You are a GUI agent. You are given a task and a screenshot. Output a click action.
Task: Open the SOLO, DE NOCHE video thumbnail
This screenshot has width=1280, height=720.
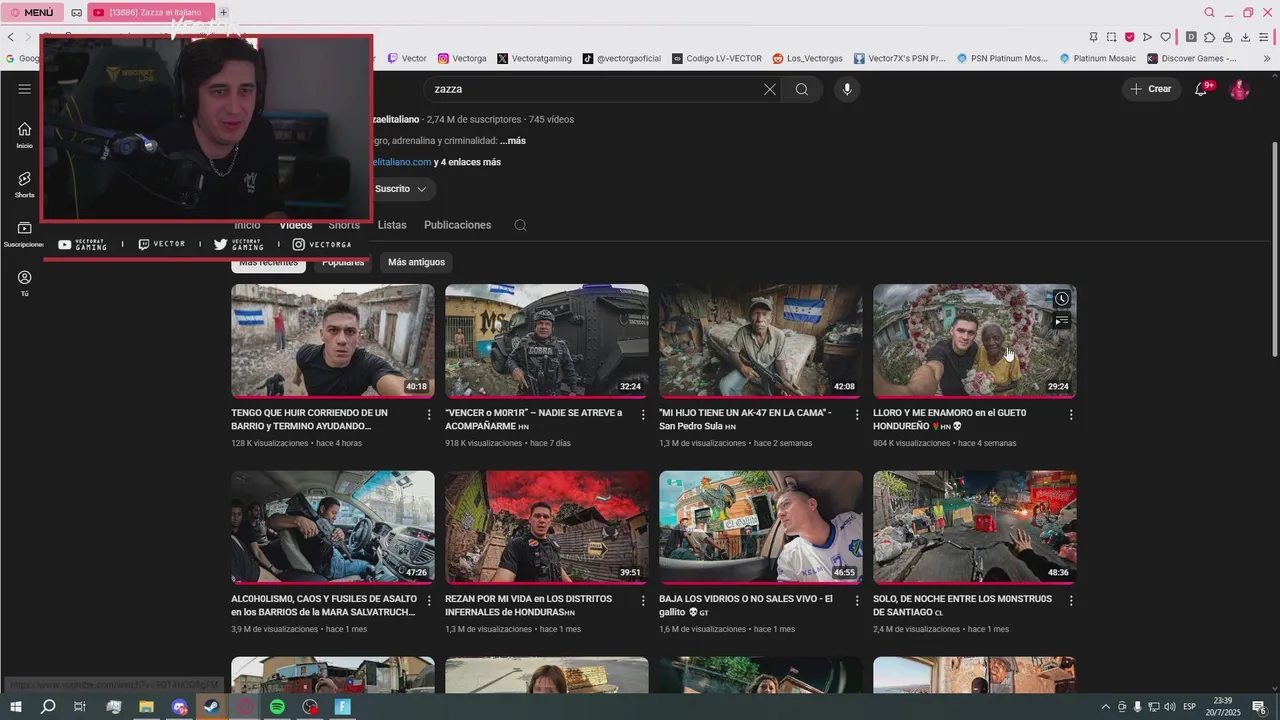tap(975, 527)
